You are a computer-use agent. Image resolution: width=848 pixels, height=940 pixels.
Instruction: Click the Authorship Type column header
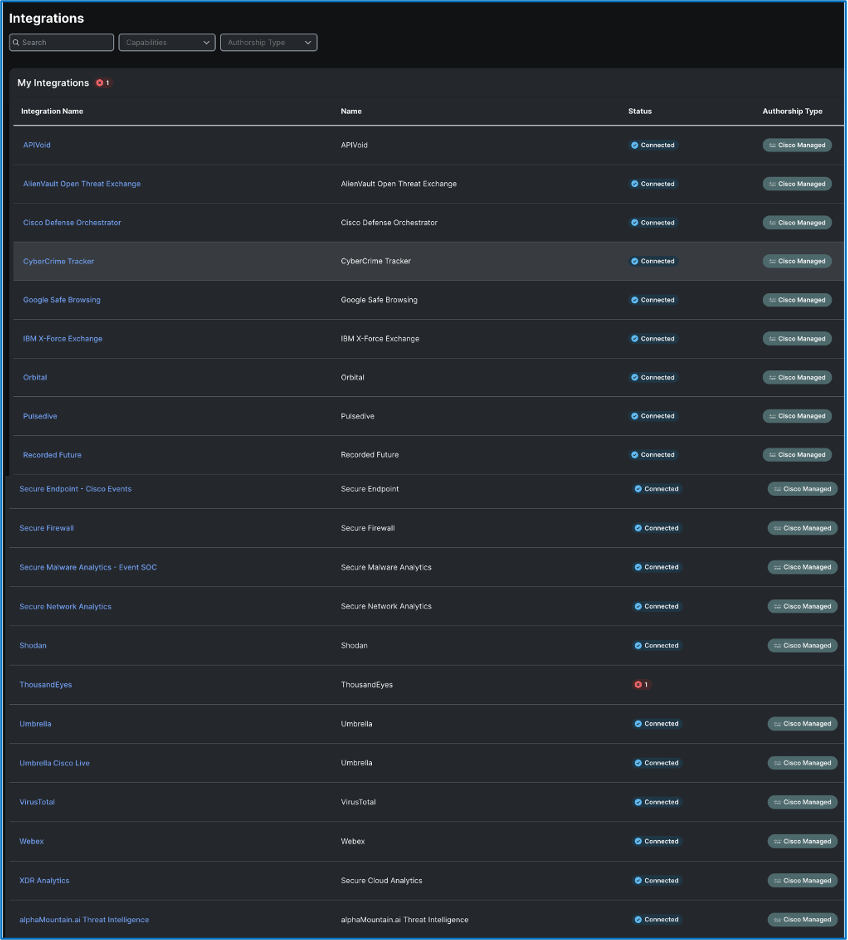tap(792, 111)
